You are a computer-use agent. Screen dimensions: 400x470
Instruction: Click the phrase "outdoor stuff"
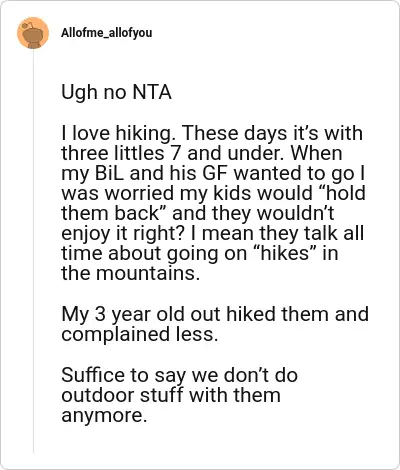(x=122, y=395)
